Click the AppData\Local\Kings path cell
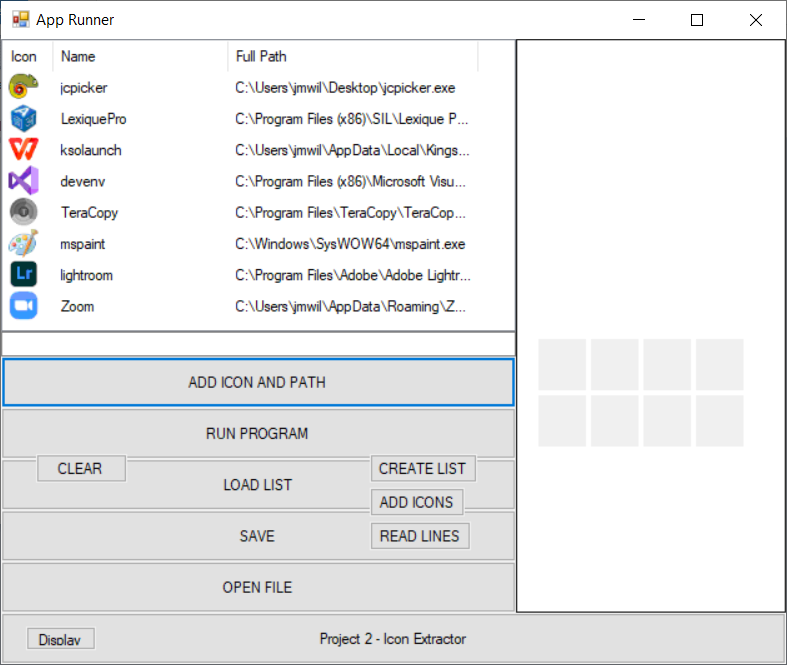Viewport: 787px width, 665px height. point(352,150)
